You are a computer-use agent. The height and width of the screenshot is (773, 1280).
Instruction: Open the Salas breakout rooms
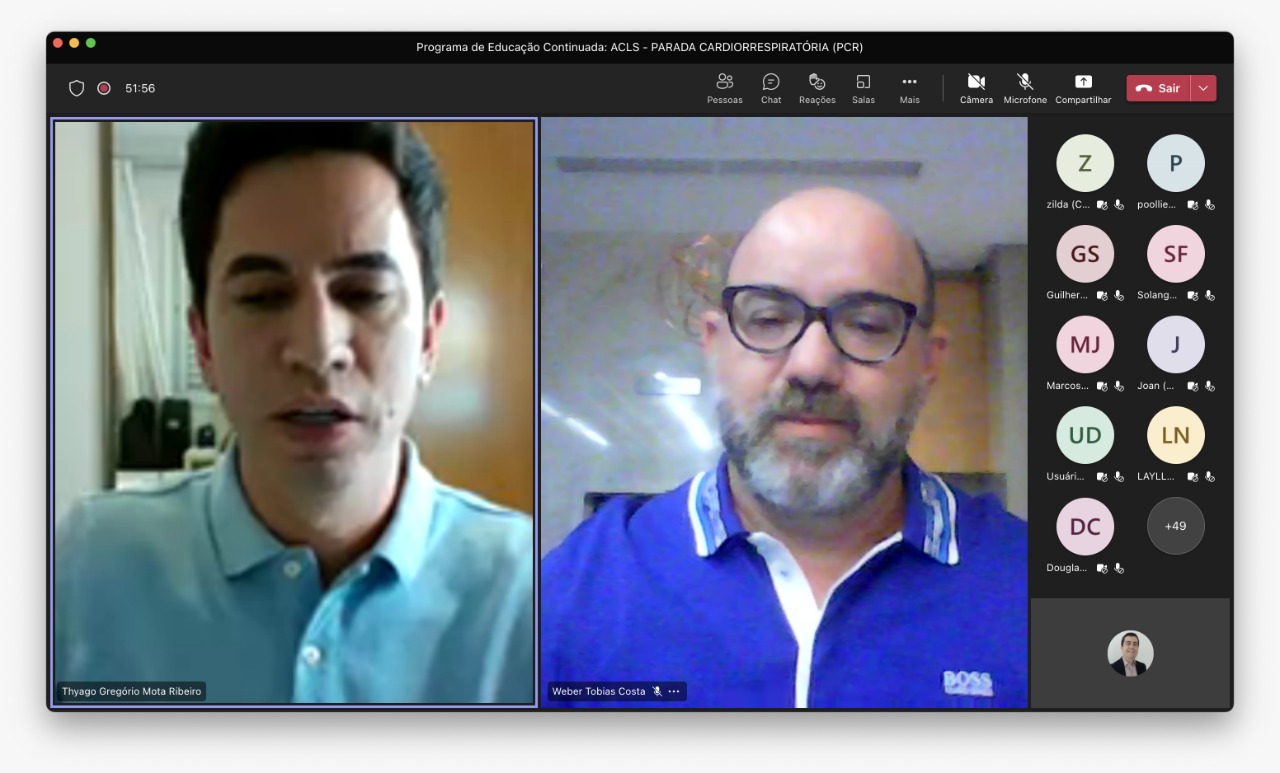[x=862, y=88]
